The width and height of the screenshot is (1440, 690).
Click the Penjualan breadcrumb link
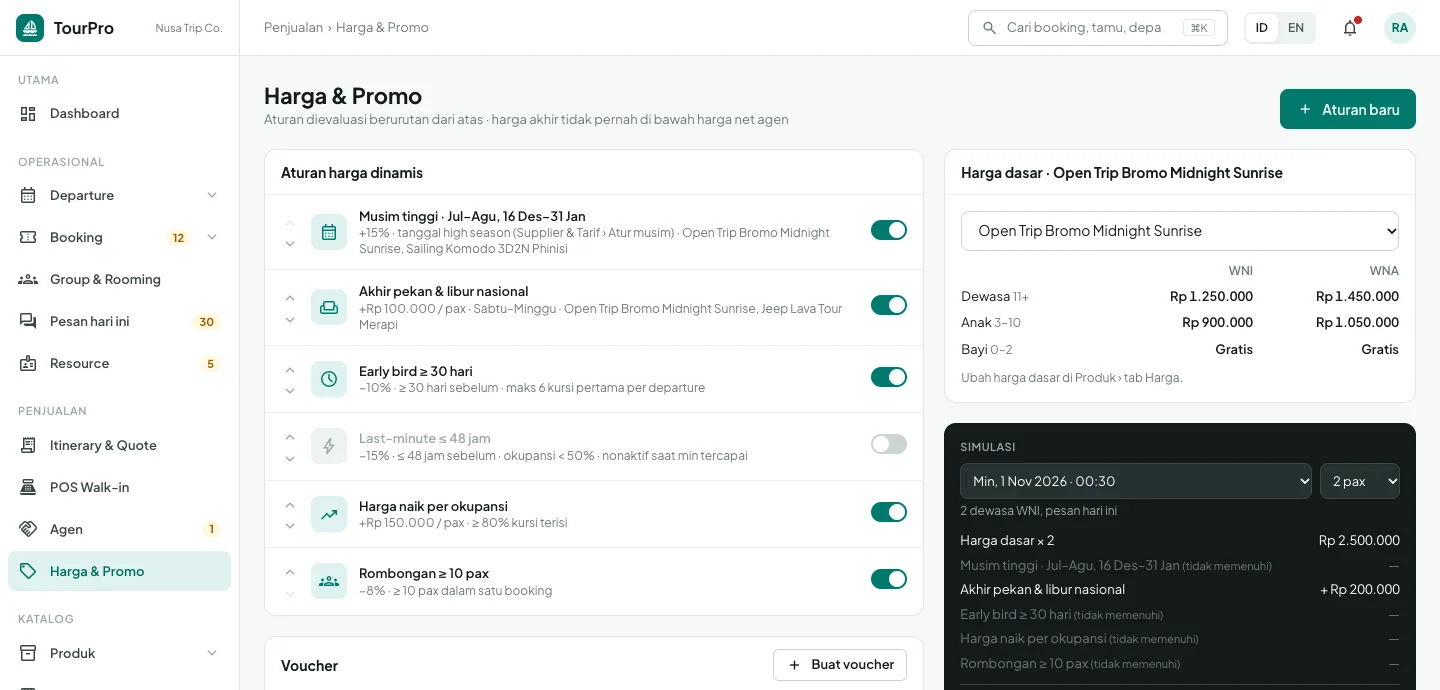[293, 28]
